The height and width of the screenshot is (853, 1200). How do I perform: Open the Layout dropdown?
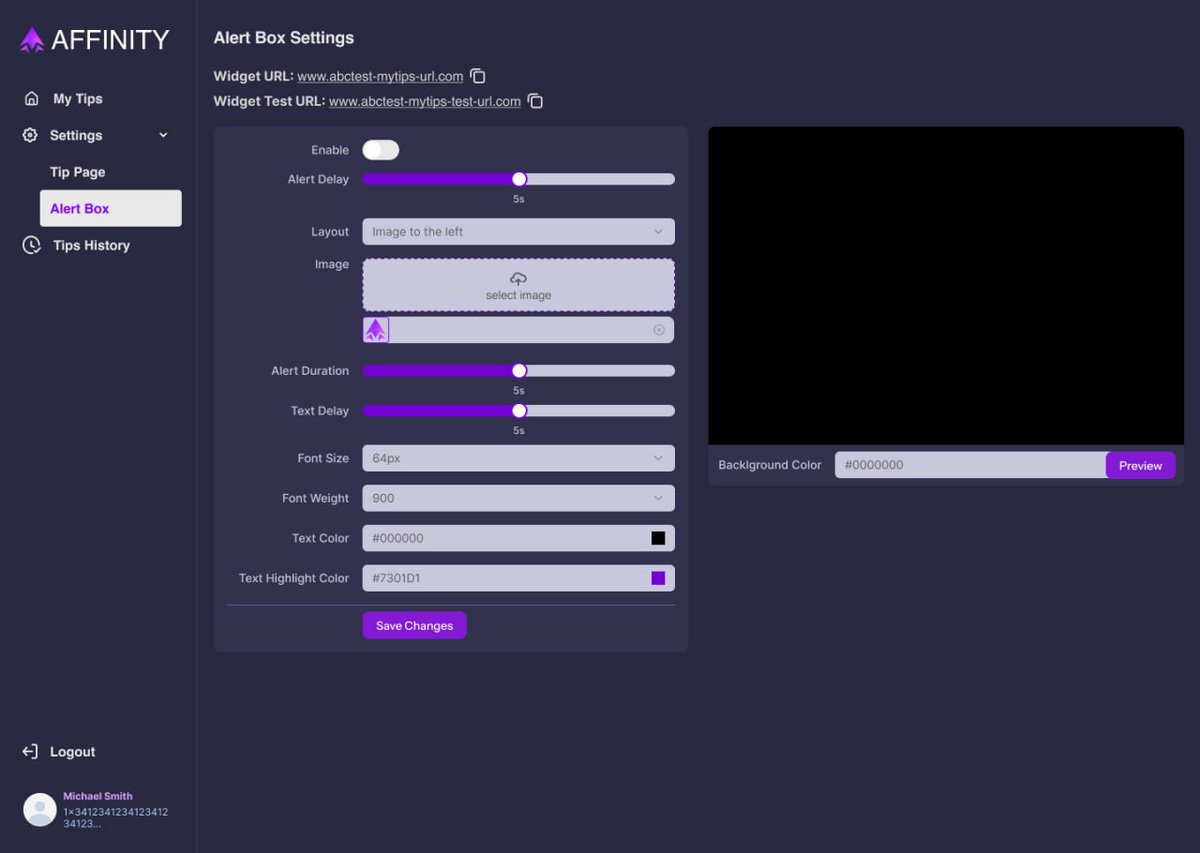pyautogui.click(x=518, y=231)
